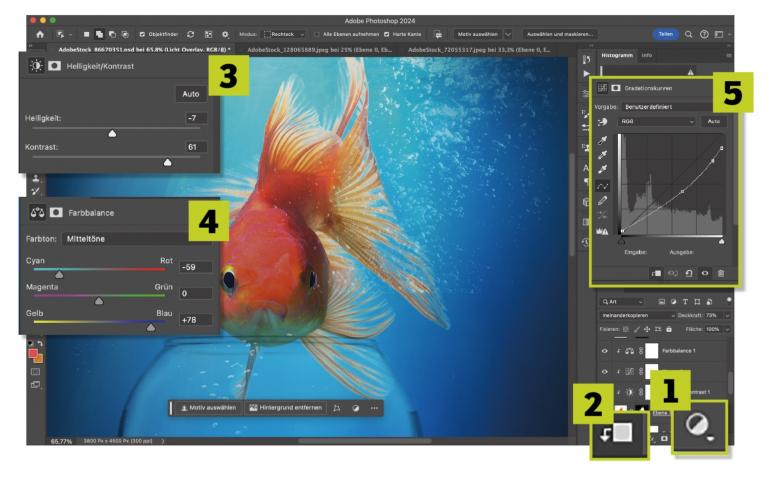Lock all layer attributes padlock icon
The height and width of the screenshot is (487, 770).
tap(669, 329)
